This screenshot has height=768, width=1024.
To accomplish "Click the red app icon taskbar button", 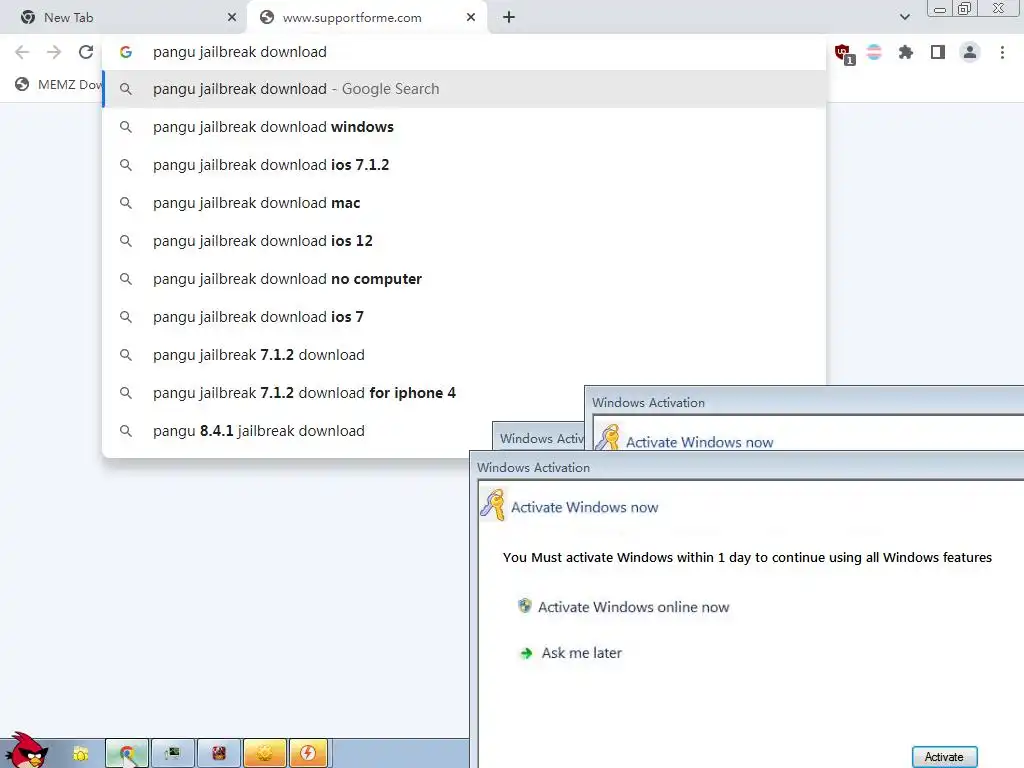I will click(x=219, y=754).
